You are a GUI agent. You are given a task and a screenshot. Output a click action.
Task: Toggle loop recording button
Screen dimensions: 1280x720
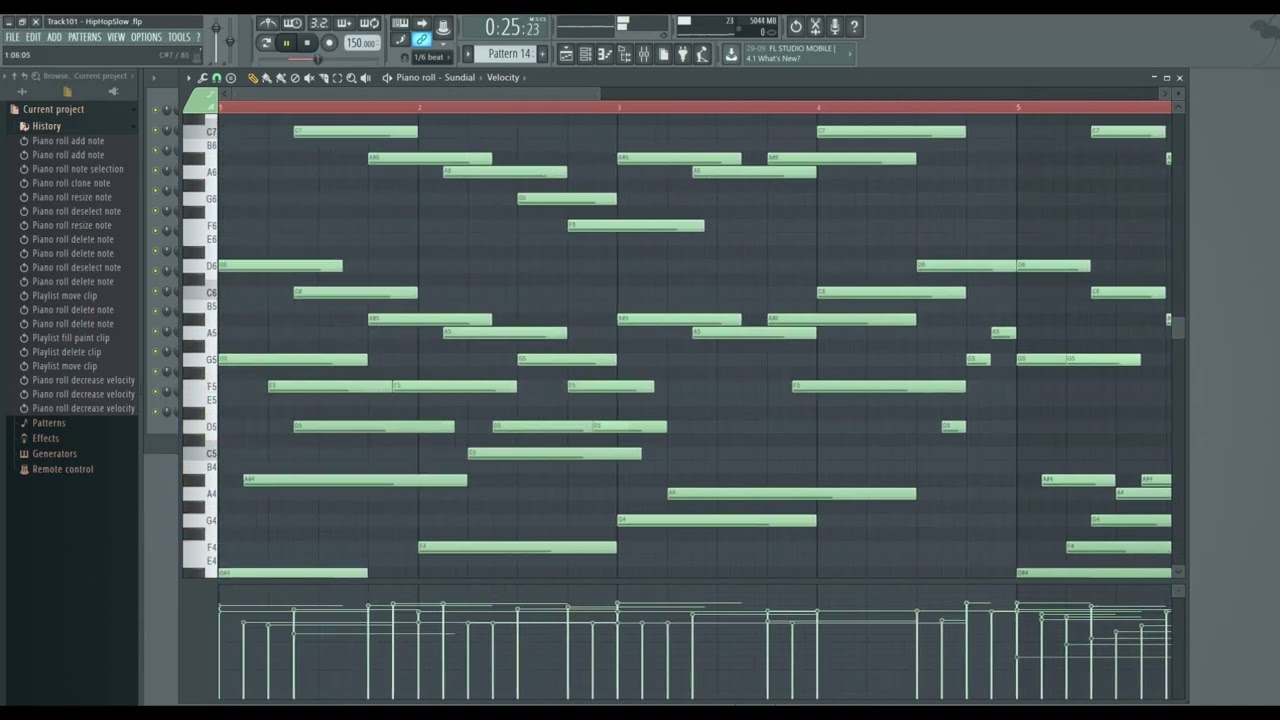(x=370, y=23)
